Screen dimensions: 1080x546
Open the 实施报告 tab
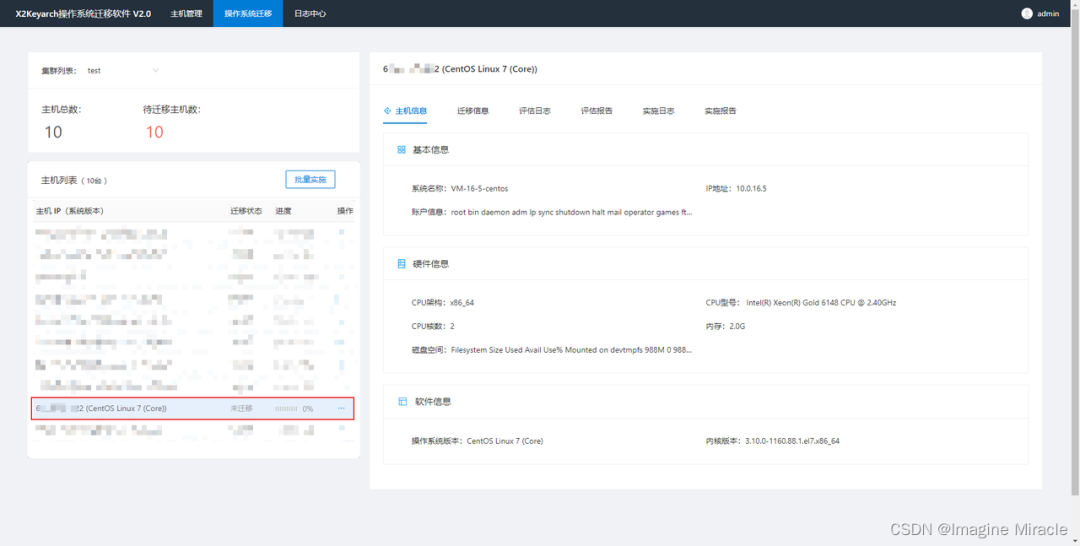[720, 111]
